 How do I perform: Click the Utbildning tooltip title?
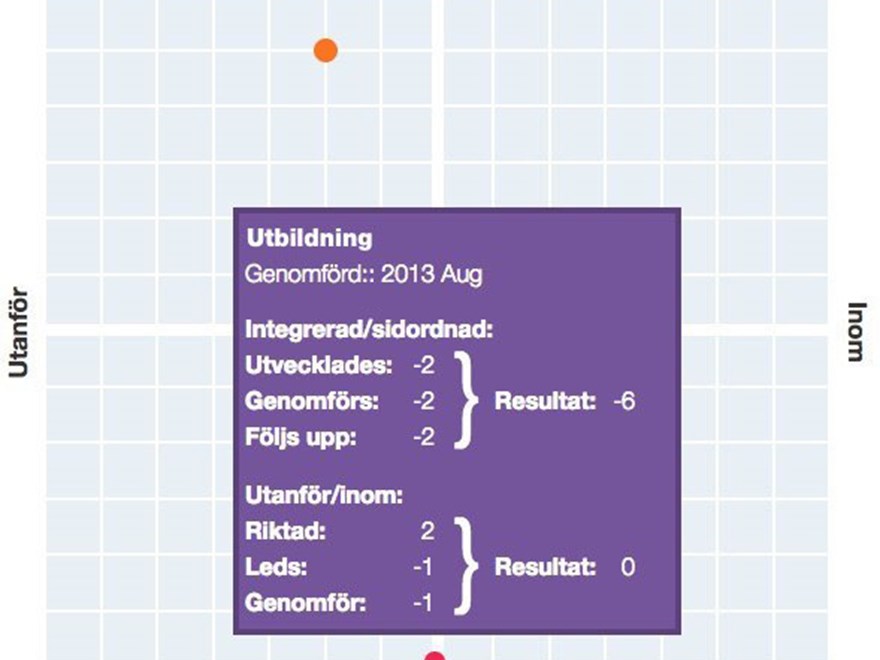pyautogui.click(x=309, y=238)
